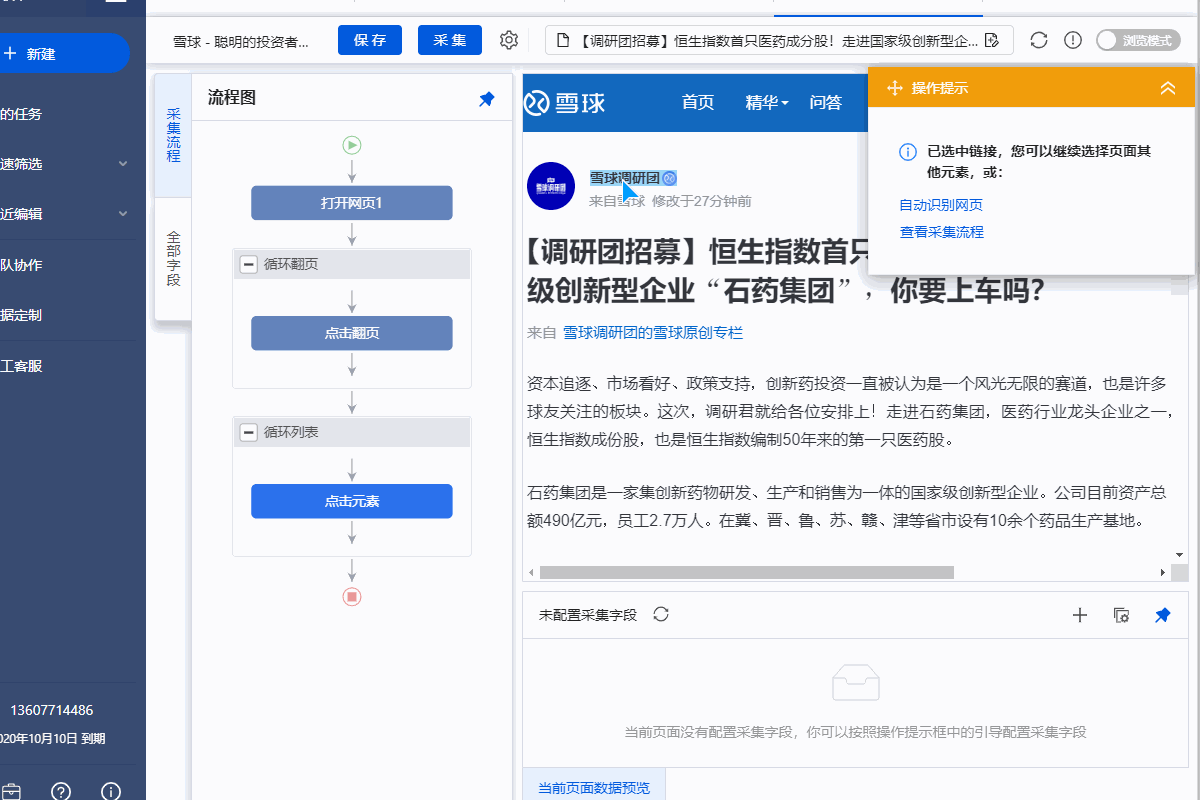Open task settings via gear icon

pos(509,40)
